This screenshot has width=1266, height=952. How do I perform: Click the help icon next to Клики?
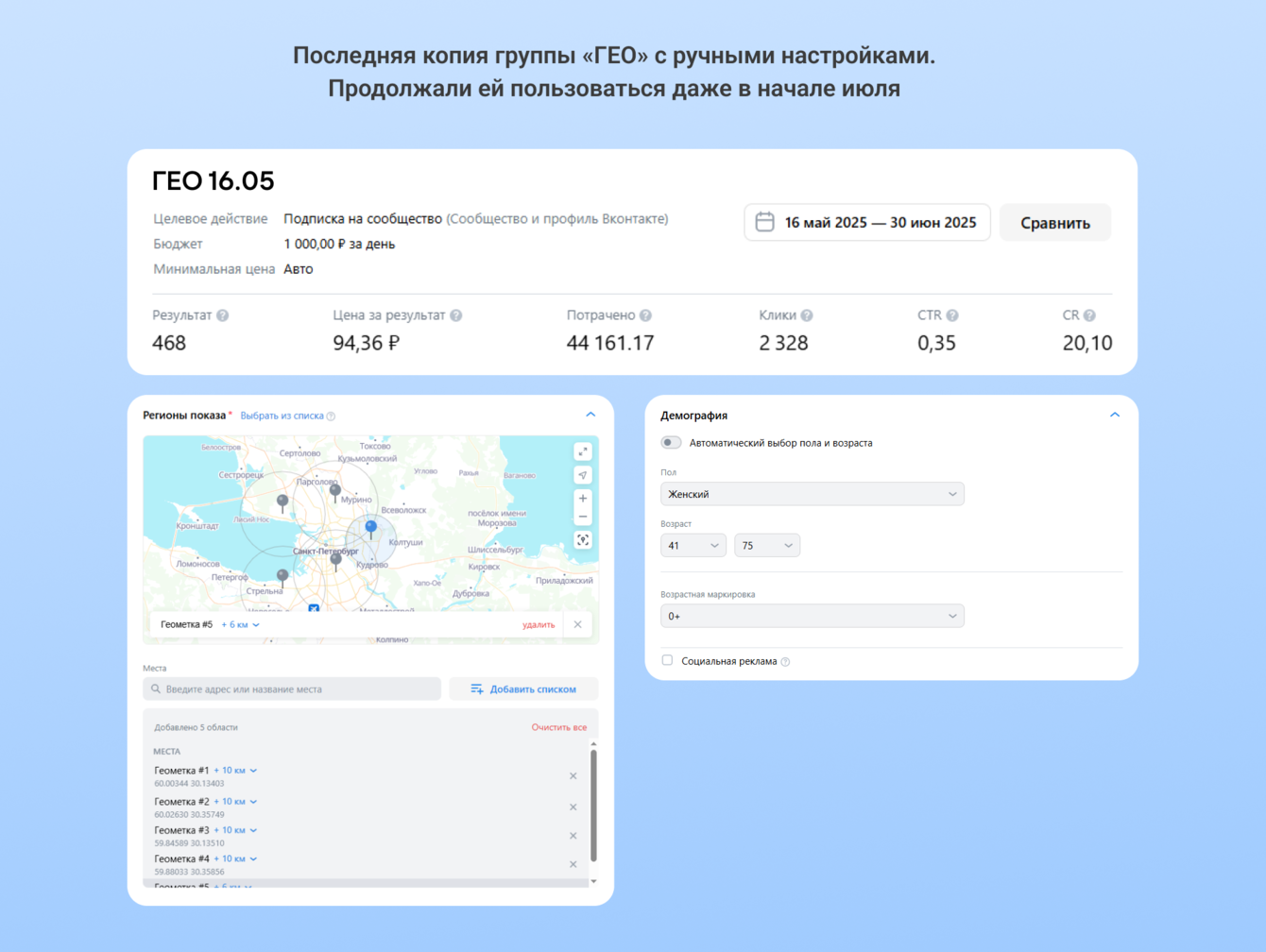[807, 315]
